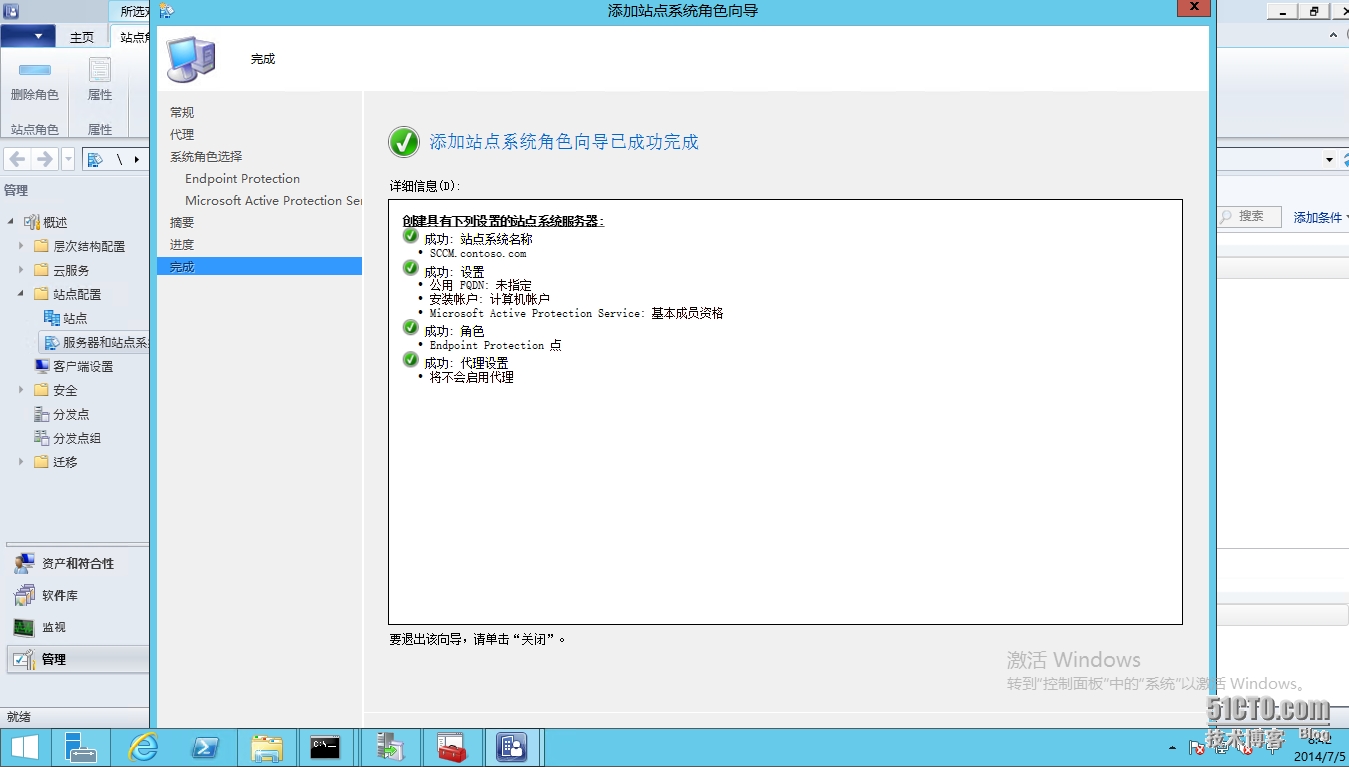Go to 进度 wizard step

coord(182,244)
